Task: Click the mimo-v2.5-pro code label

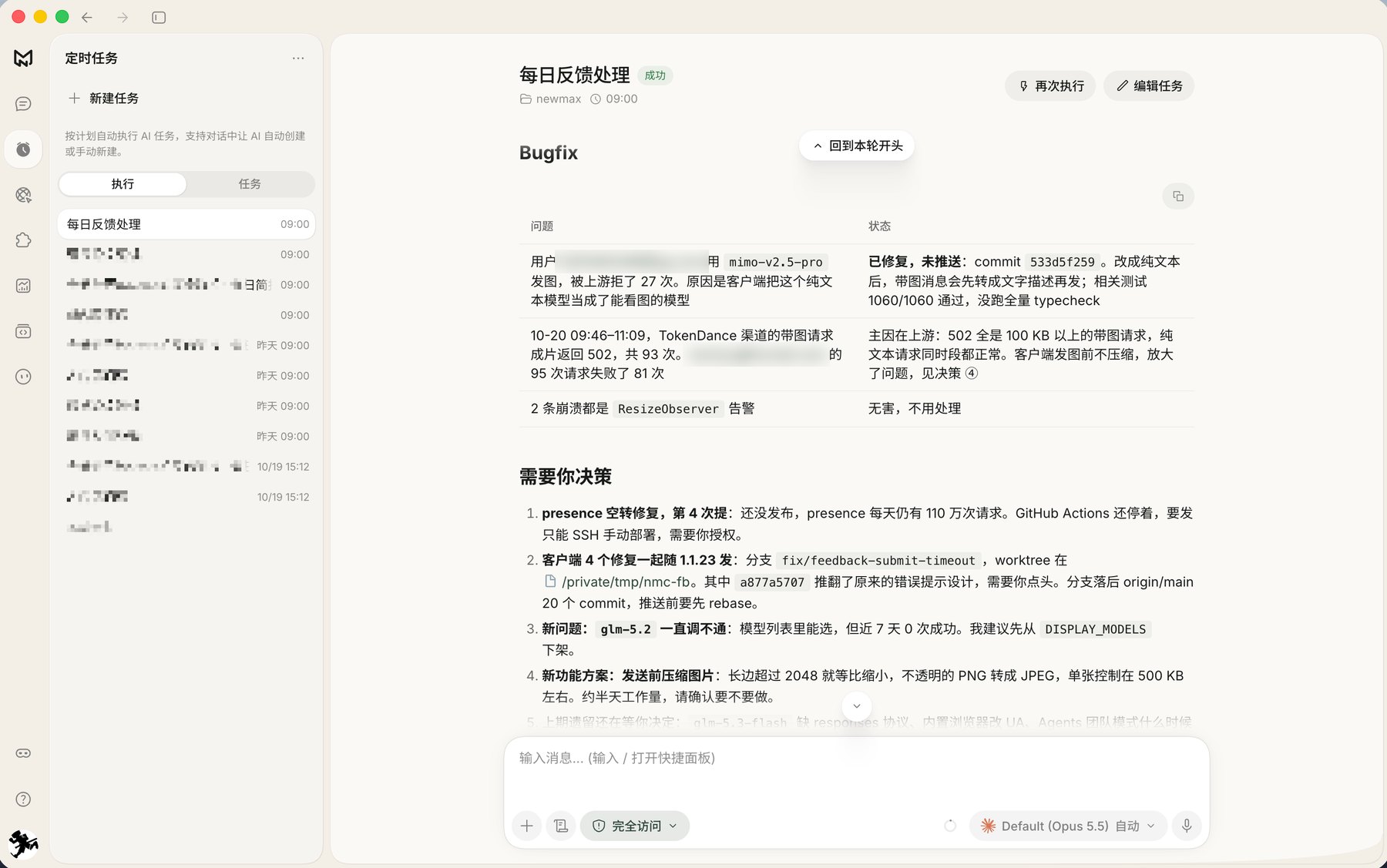Action: coord(776,262)
